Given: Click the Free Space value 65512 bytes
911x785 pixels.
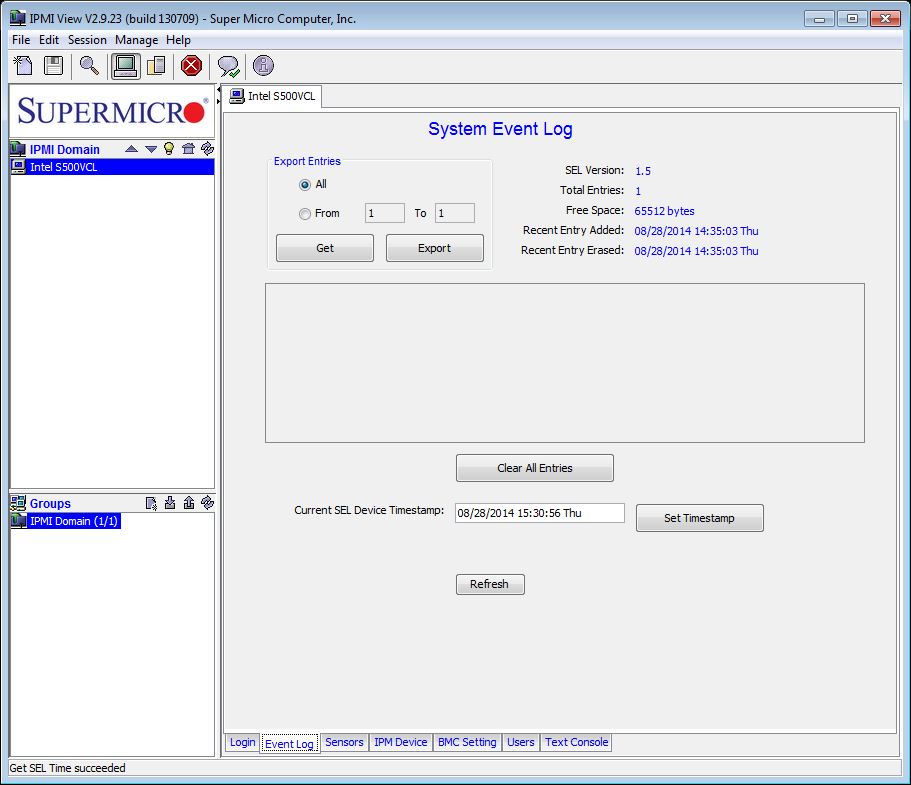Looking at the screenshot, I should [x=664, y=212].
